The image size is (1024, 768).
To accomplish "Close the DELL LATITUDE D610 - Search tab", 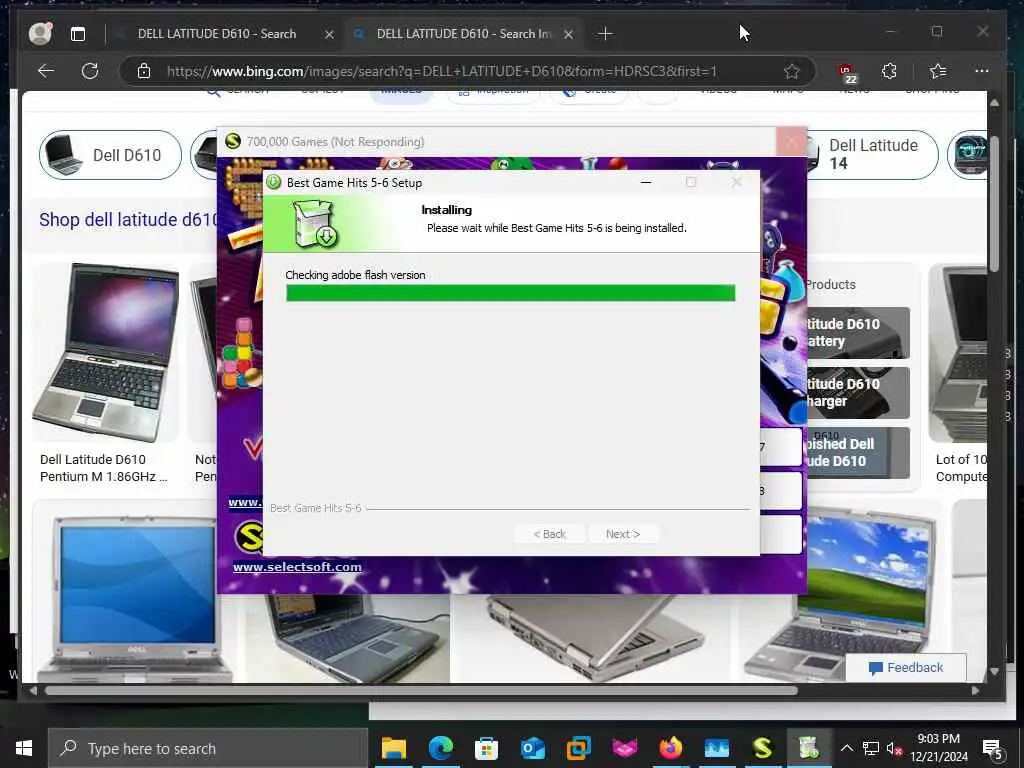I will 330,34.
